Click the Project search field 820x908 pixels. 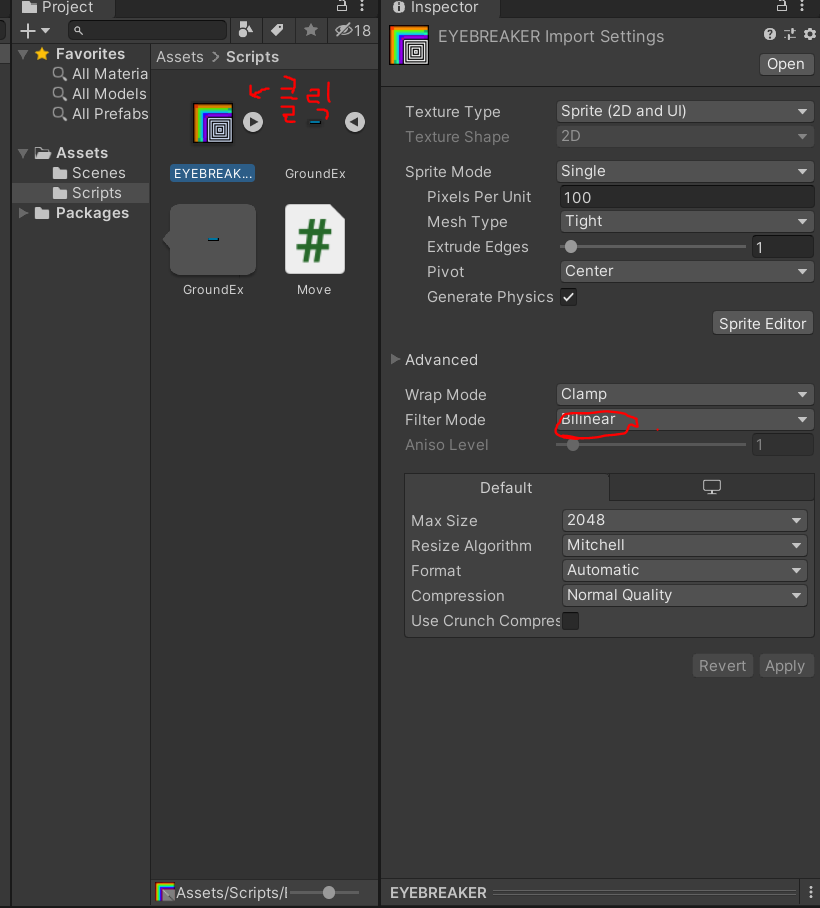(x=148, y=30)
